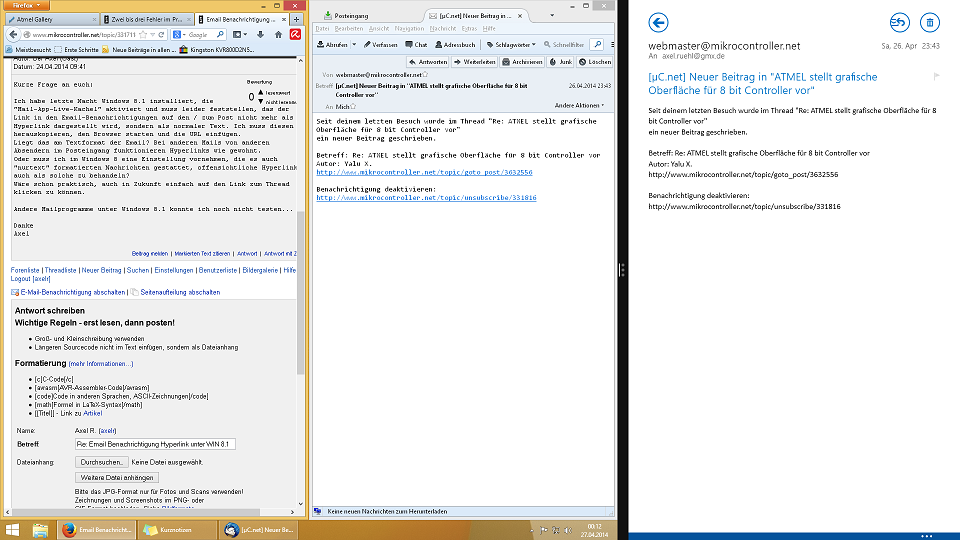The height and width of the screenshot is (540, 960).
Task: Click Antworten reply button
Action: point(428,62)
